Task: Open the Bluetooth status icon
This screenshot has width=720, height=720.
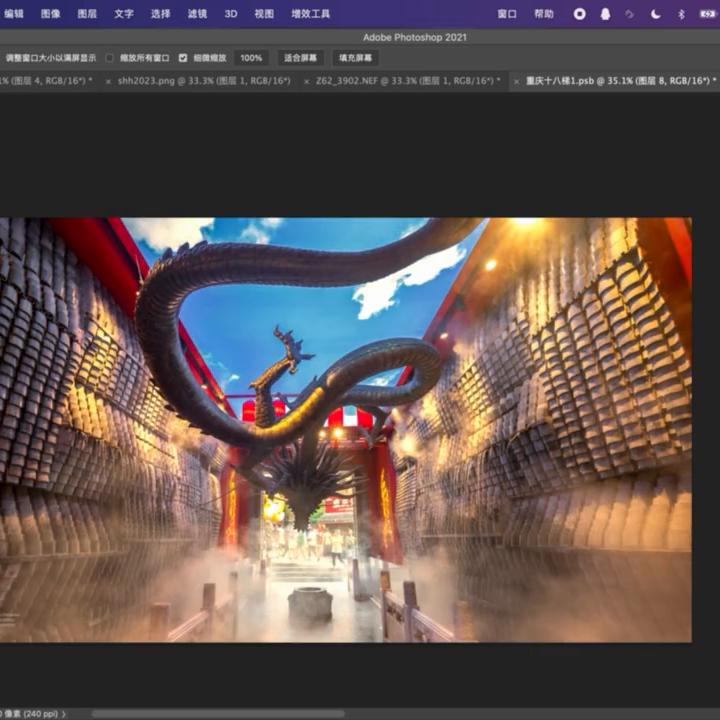Action: click(x=681, y=14)
